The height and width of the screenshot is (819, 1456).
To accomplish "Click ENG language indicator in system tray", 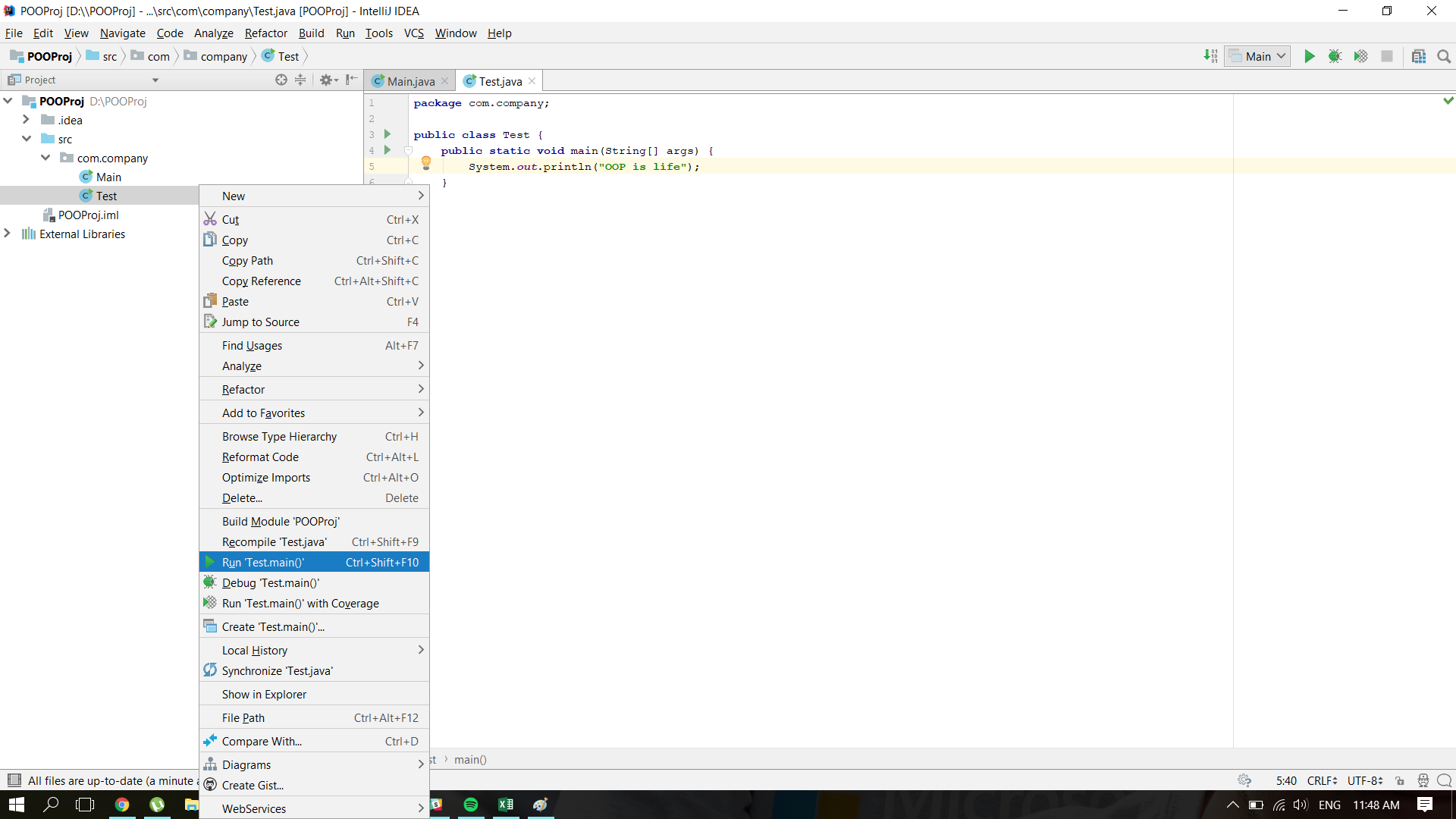I will click(1329, 805).
